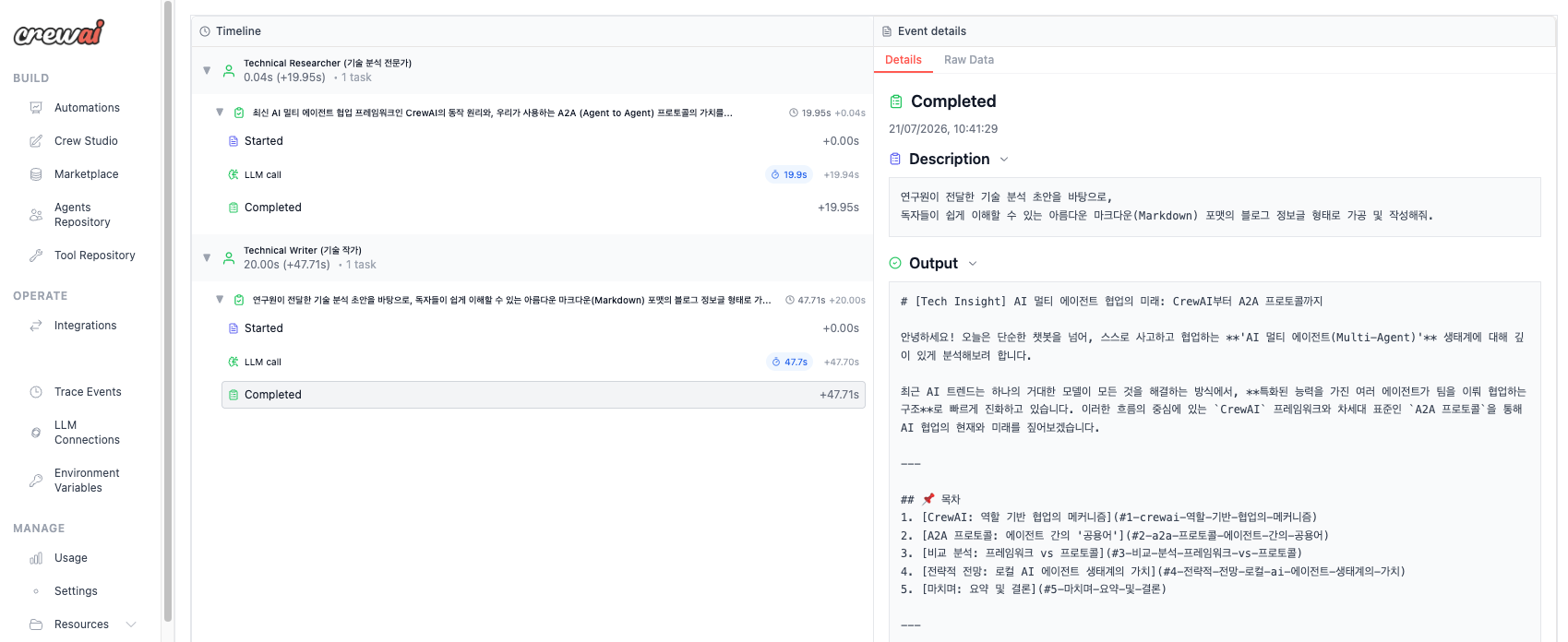Image resolution: width=1568 pixels, height=642 pixels.
Task: Select Started under Technical Writer task
Action: 544,328
